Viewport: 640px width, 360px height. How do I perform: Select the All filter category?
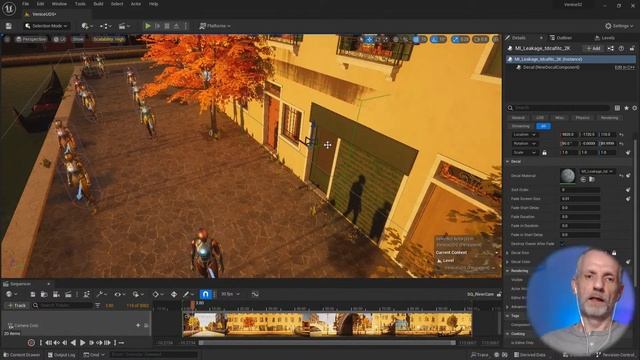pos(543,126)
